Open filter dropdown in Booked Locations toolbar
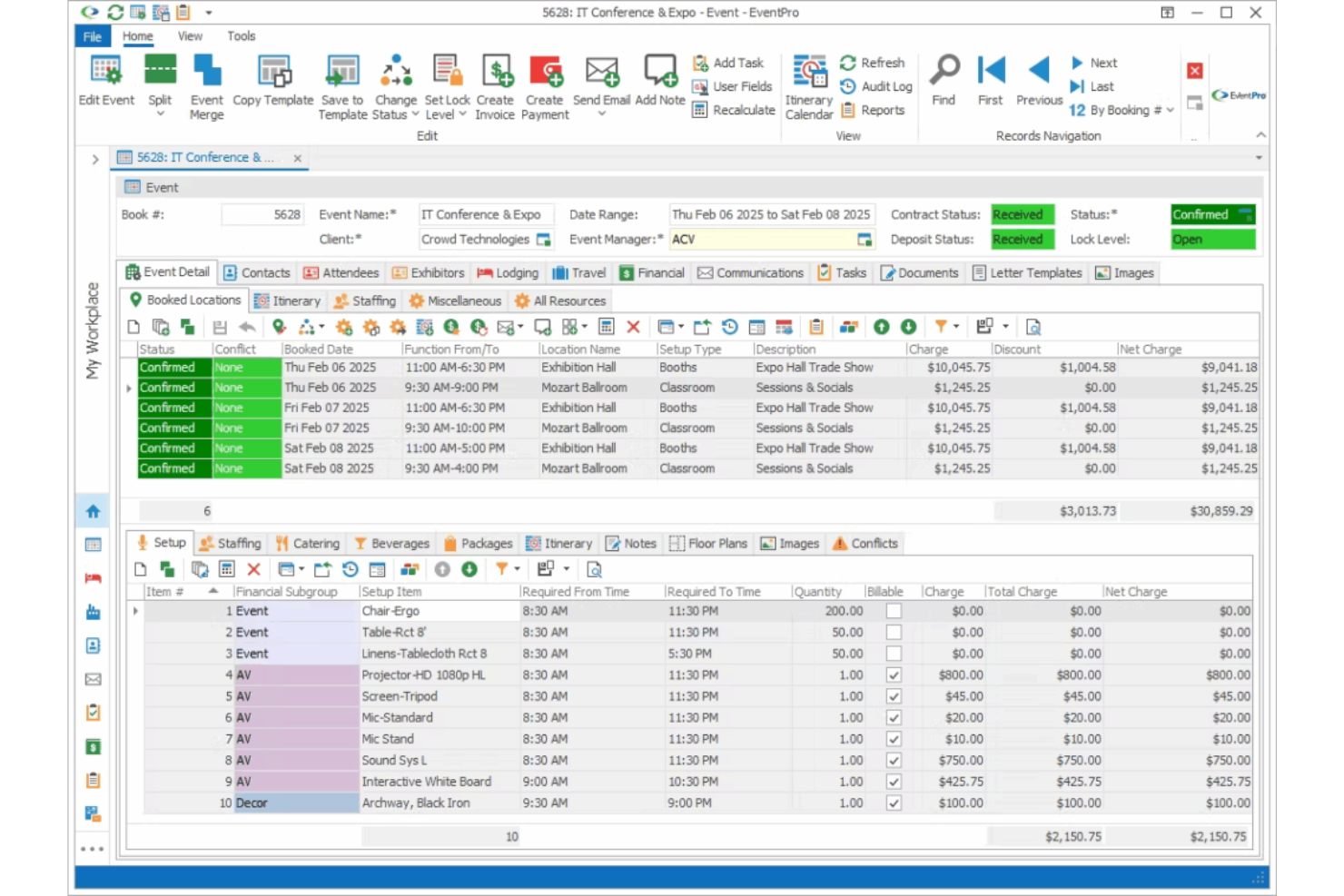 coord(955,327)
